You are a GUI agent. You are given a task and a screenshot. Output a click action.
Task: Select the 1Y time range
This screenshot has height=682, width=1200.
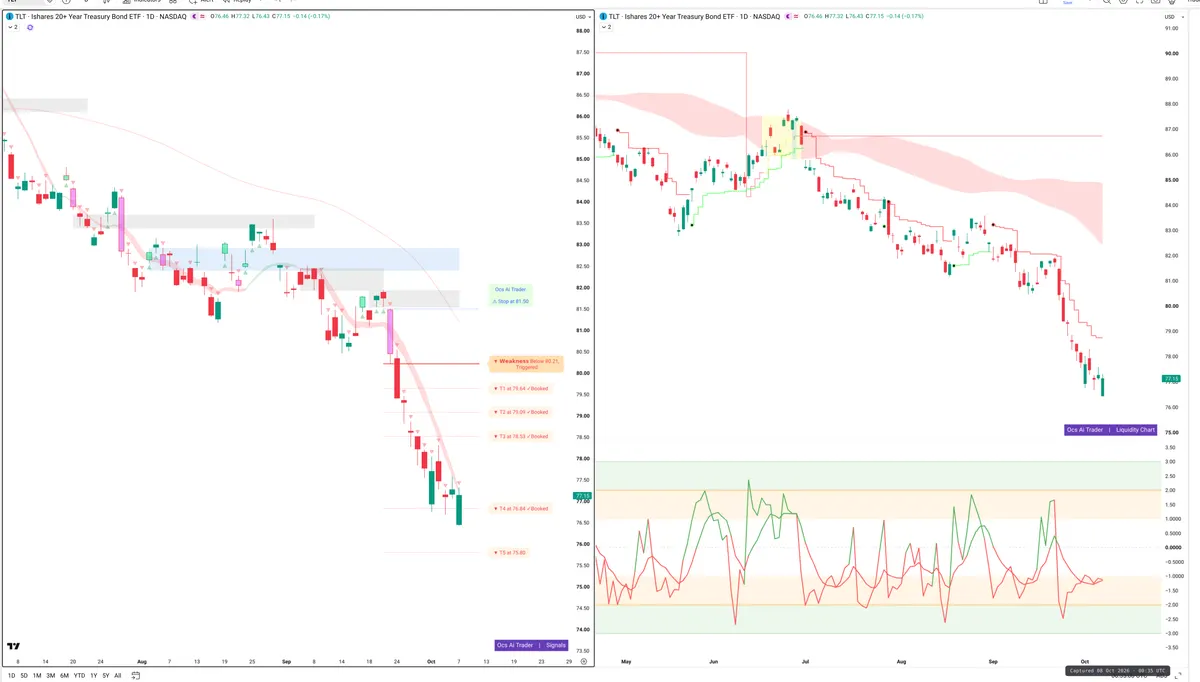pos(94,676)
